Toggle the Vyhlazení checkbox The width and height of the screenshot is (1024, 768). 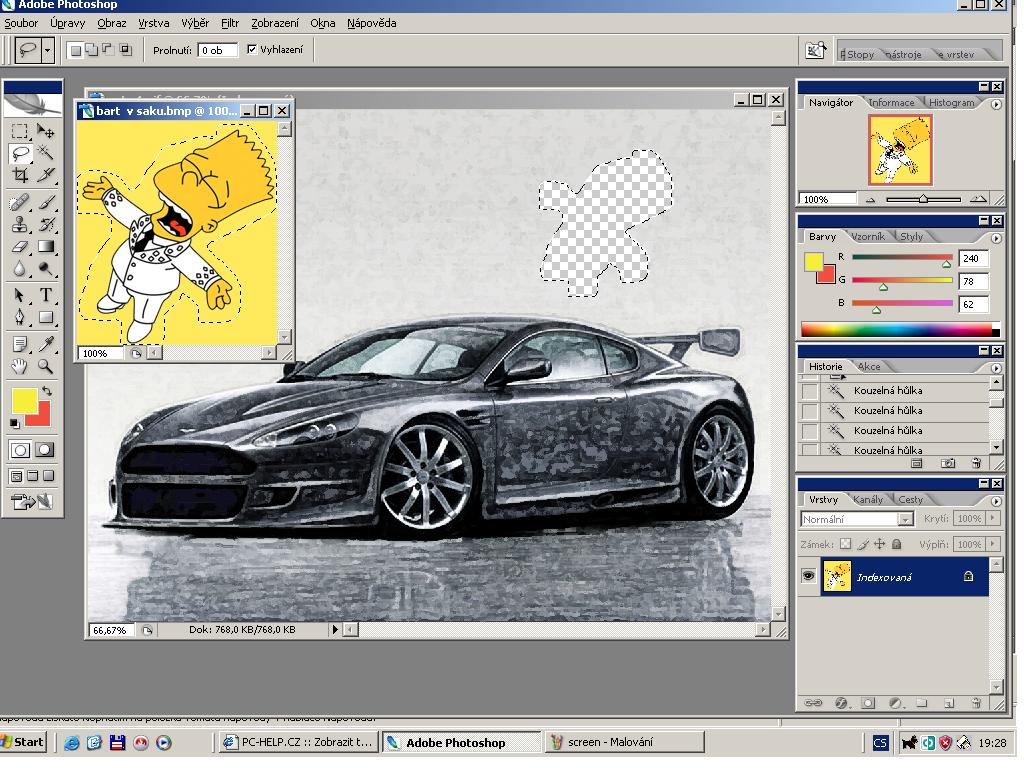tap(252, 49)
